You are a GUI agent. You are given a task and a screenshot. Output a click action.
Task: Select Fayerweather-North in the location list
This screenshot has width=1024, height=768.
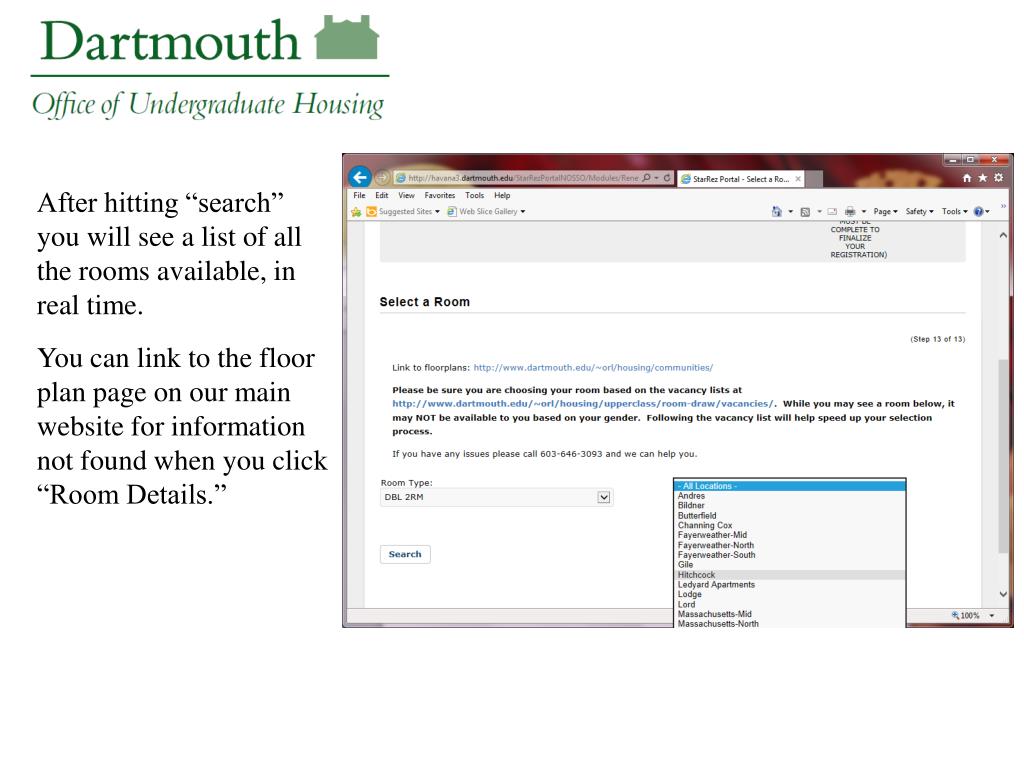tap(790, 545)
